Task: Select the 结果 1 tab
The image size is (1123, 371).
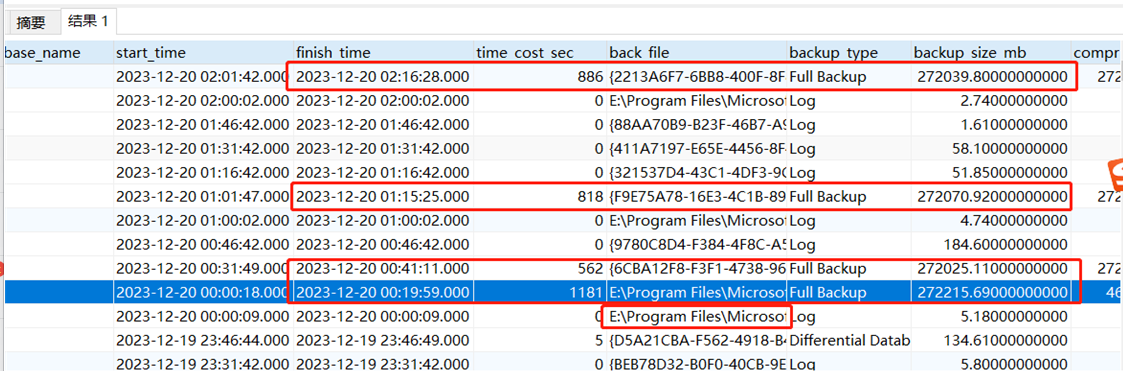Action: [x=88, y=21]
